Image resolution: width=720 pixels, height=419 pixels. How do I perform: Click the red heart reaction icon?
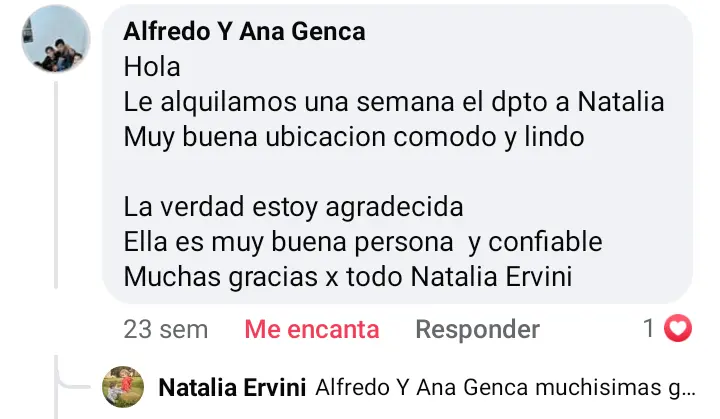[x=679, y=328]
